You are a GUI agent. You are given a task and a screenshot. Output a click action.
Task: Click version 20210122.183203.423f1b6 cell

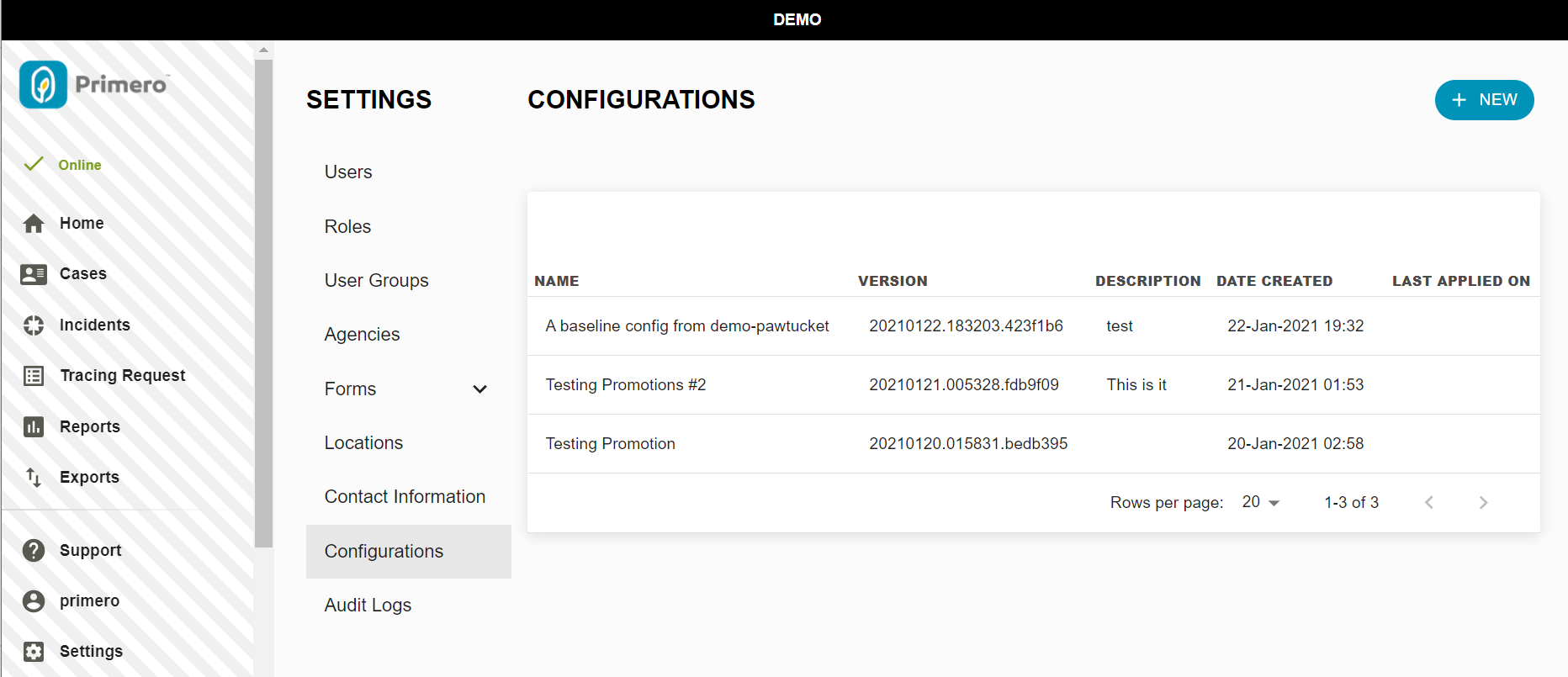966,326
